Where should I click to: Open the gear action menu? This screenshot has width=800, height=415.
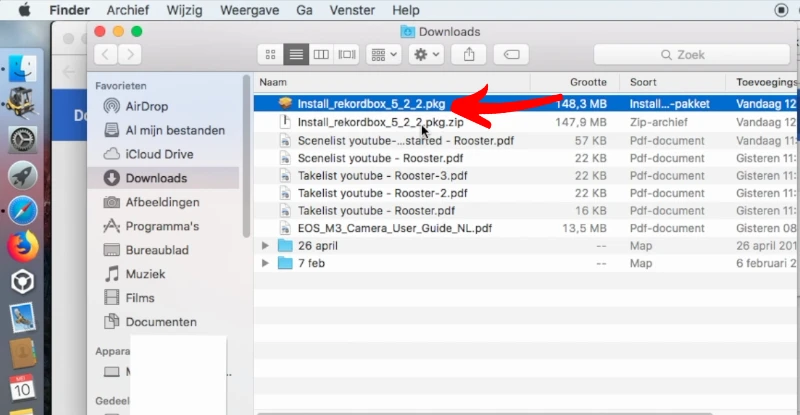click(426, 54)
